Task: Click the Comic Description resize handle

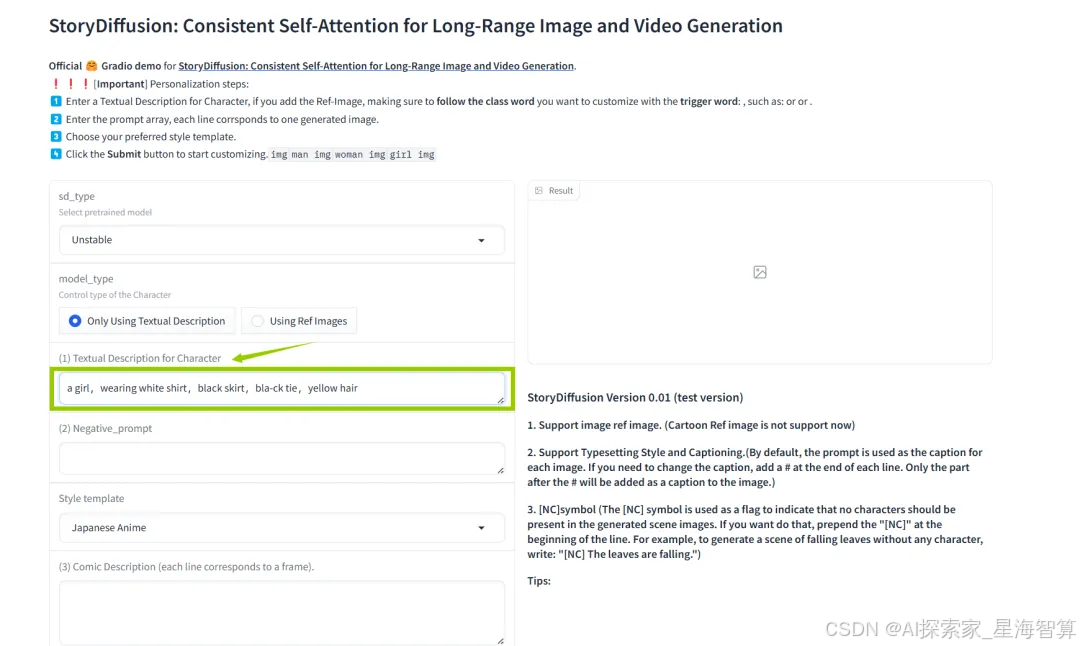Action: tap(501, 641)
